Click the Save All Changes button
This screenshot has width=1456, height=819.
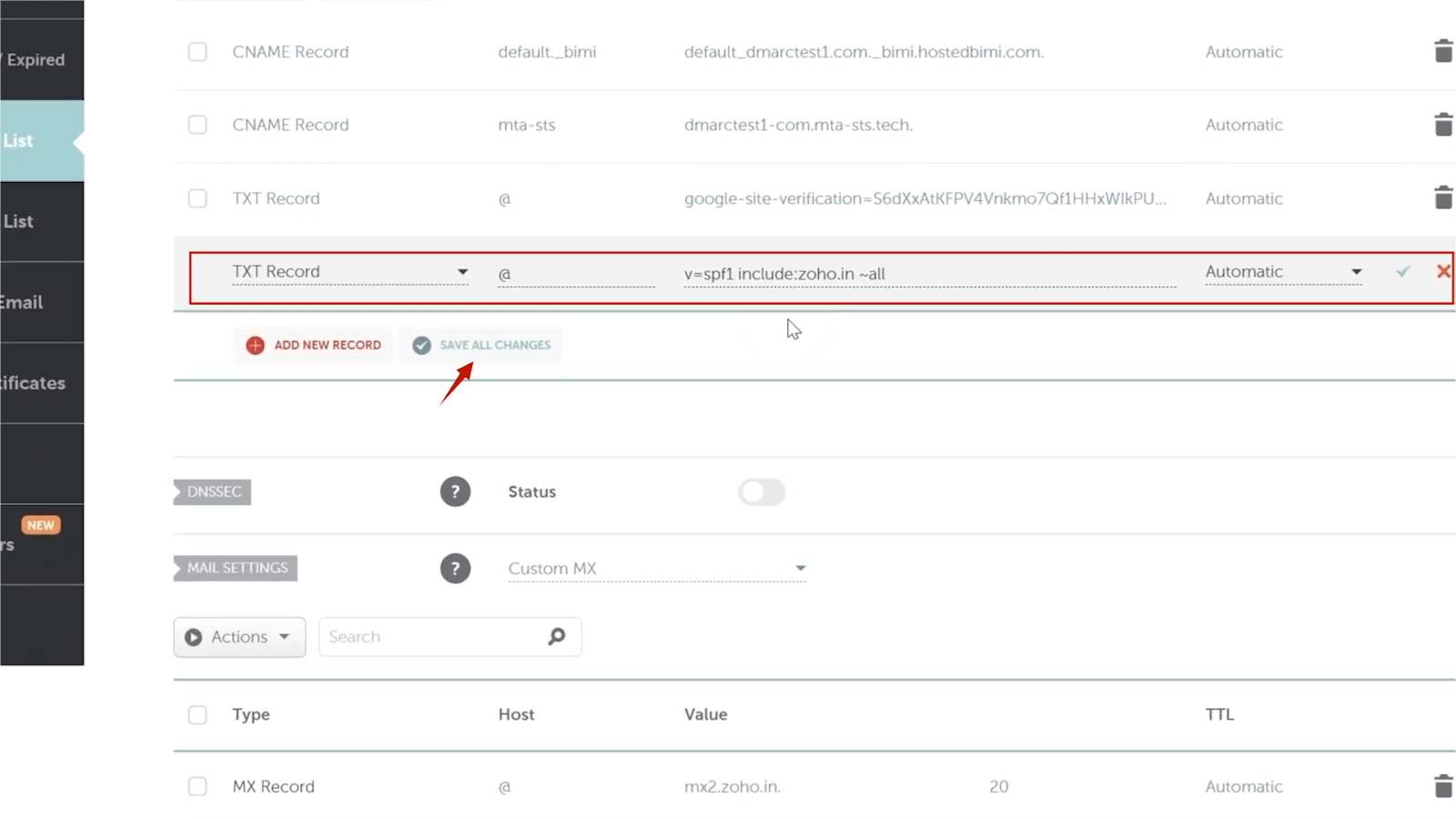click(480, 345)
